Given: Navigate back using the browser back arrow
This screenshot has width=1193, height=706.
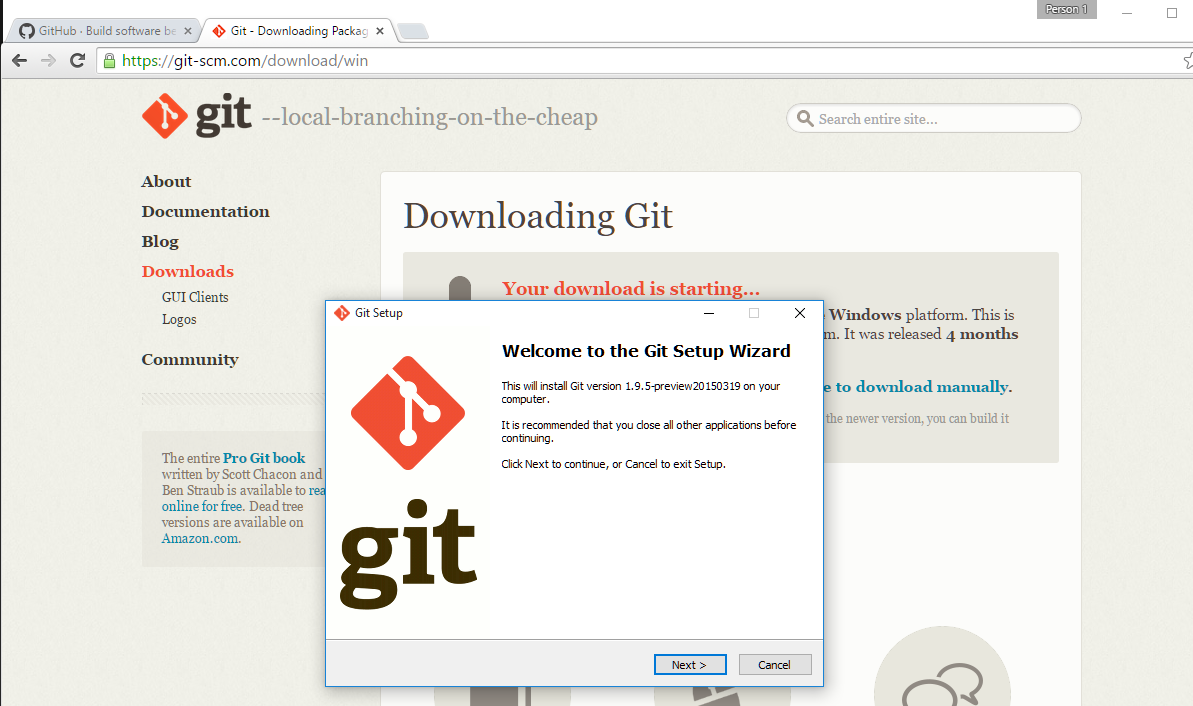Looking at the screenshot, I should [x=19, y=60].
